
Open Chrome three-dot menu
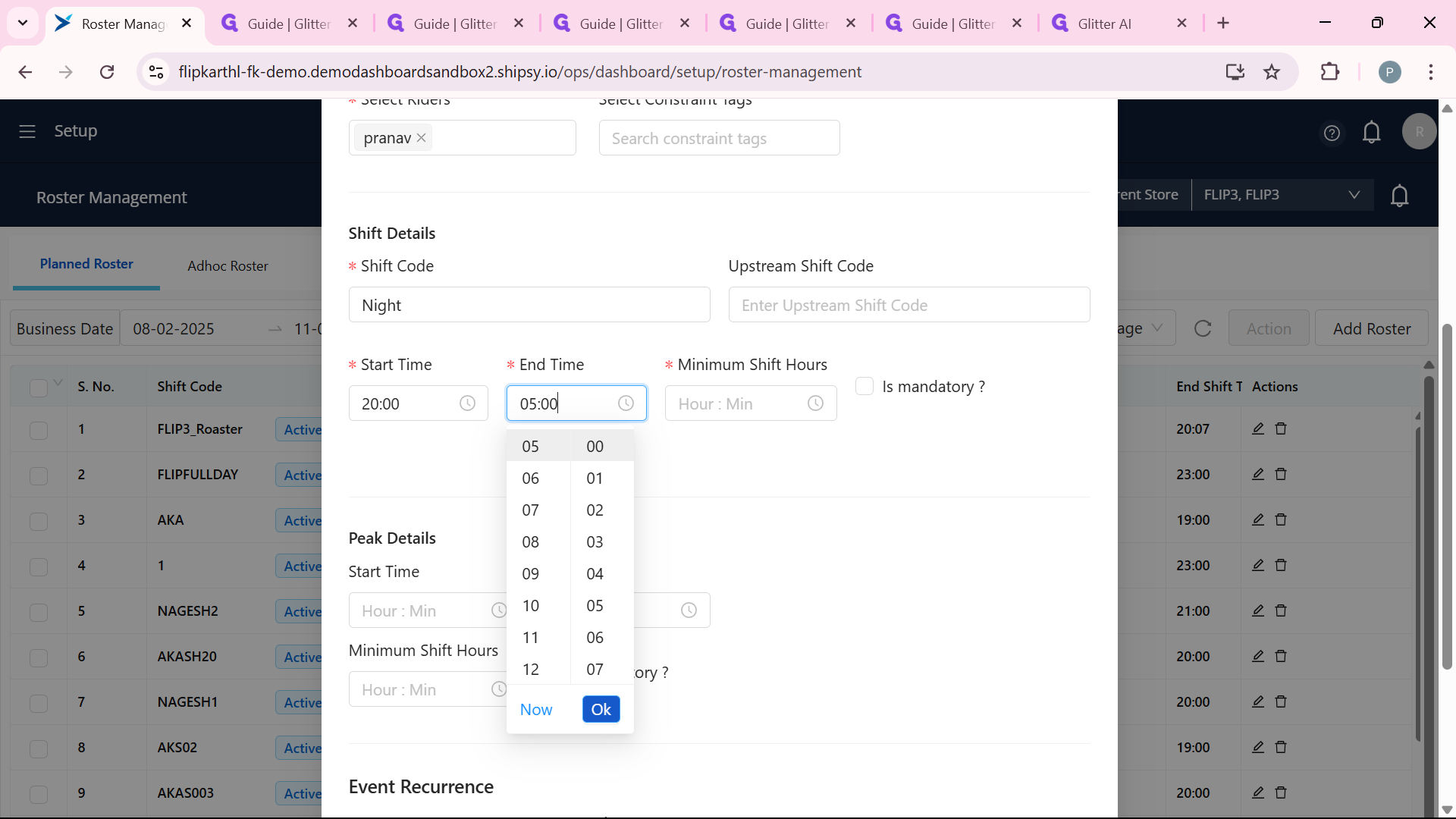pos(1431,72)
